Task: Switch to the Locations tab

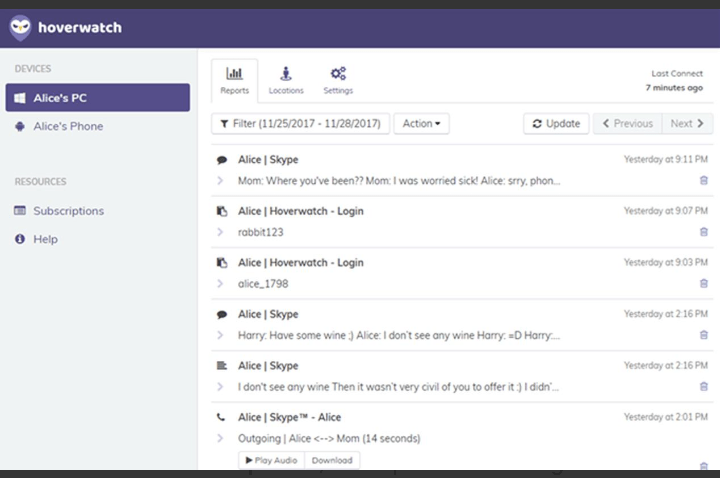Action: [286, 80]
